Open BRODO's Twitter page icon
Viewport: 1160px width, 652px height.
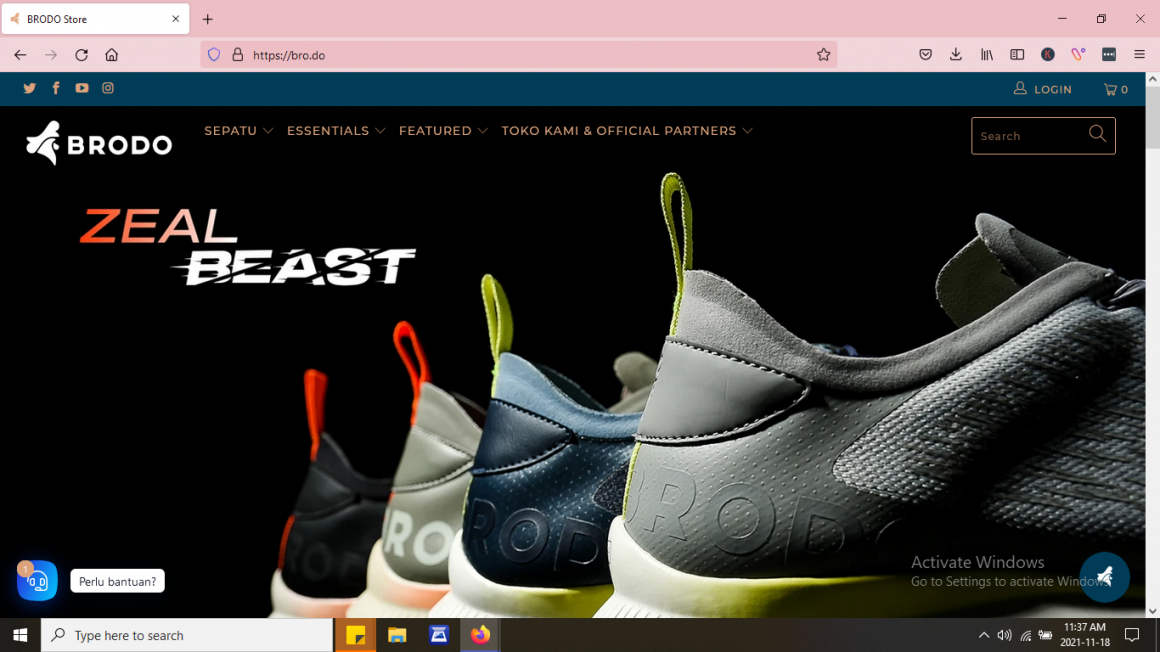coord(30,88)
